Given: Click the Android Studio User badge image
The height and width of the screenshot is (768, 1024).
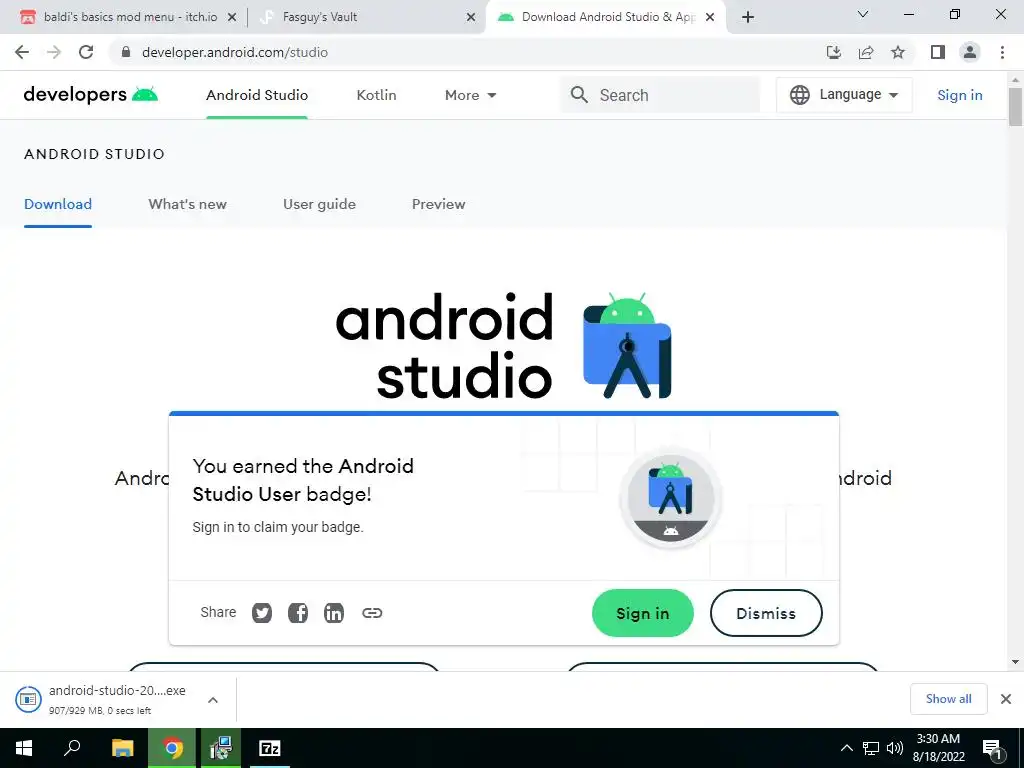Looking at the screenshot, I should pos(671,498).
